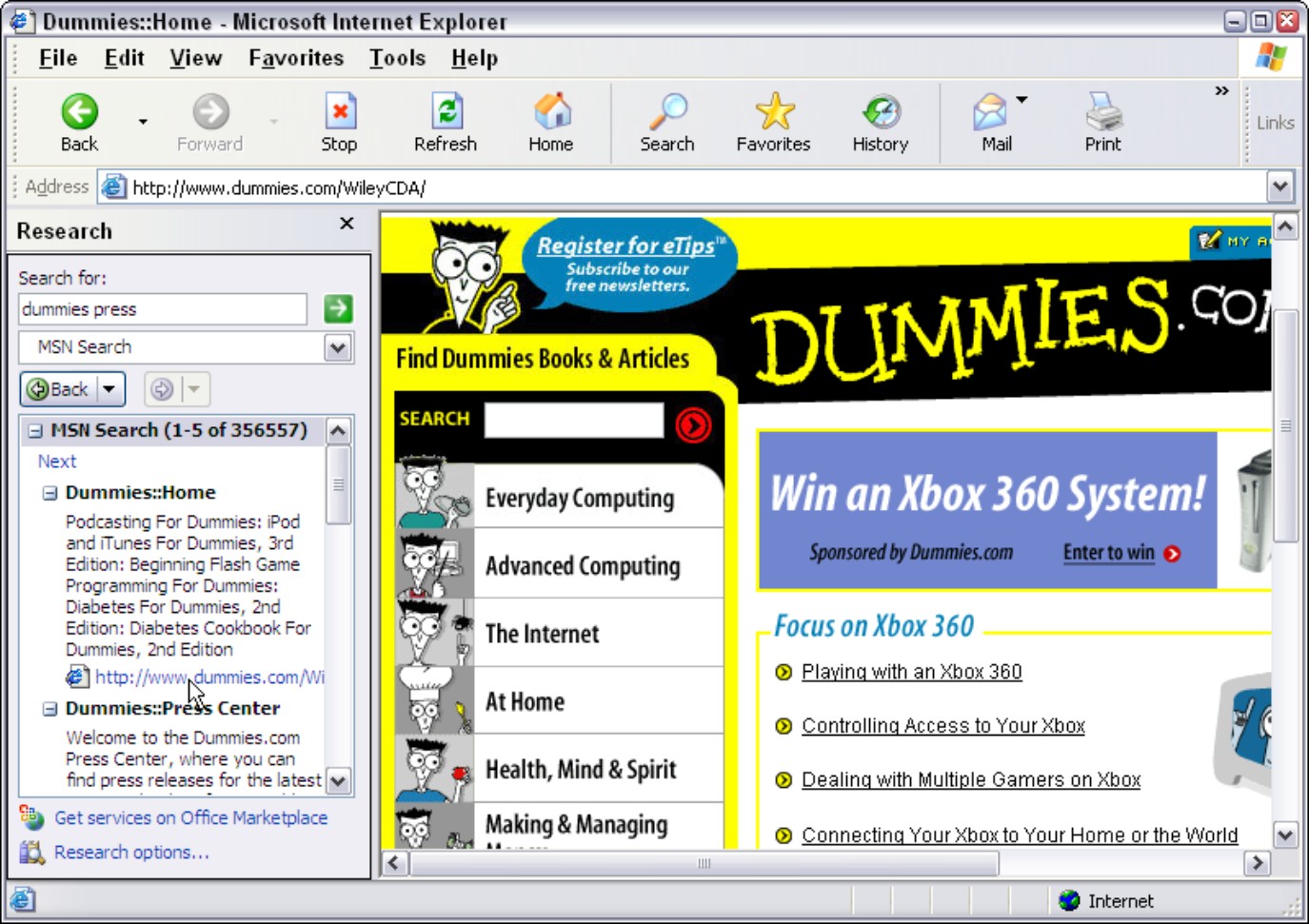The image size is (1309, 924).
Task: Click the address bar URL field
Action: [x=699, y=187]
